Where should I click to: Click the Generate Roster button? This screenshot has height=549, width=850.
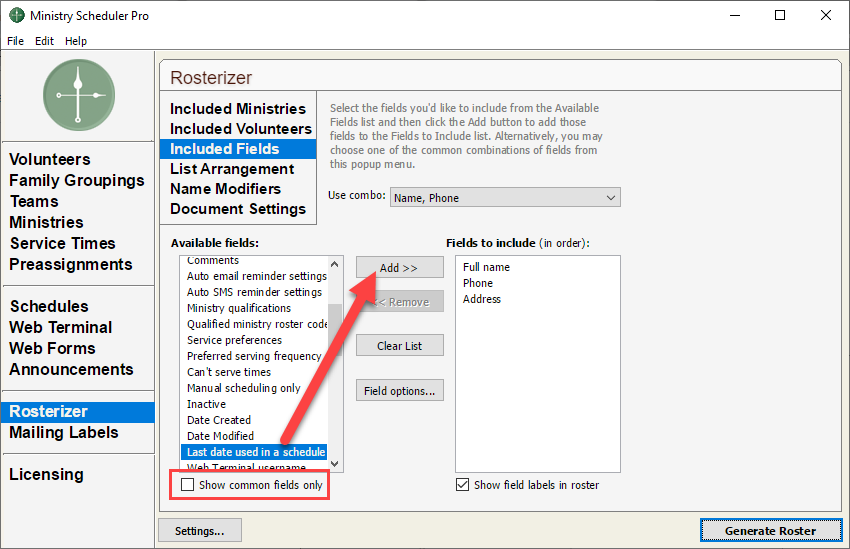(x=770, y=531)
